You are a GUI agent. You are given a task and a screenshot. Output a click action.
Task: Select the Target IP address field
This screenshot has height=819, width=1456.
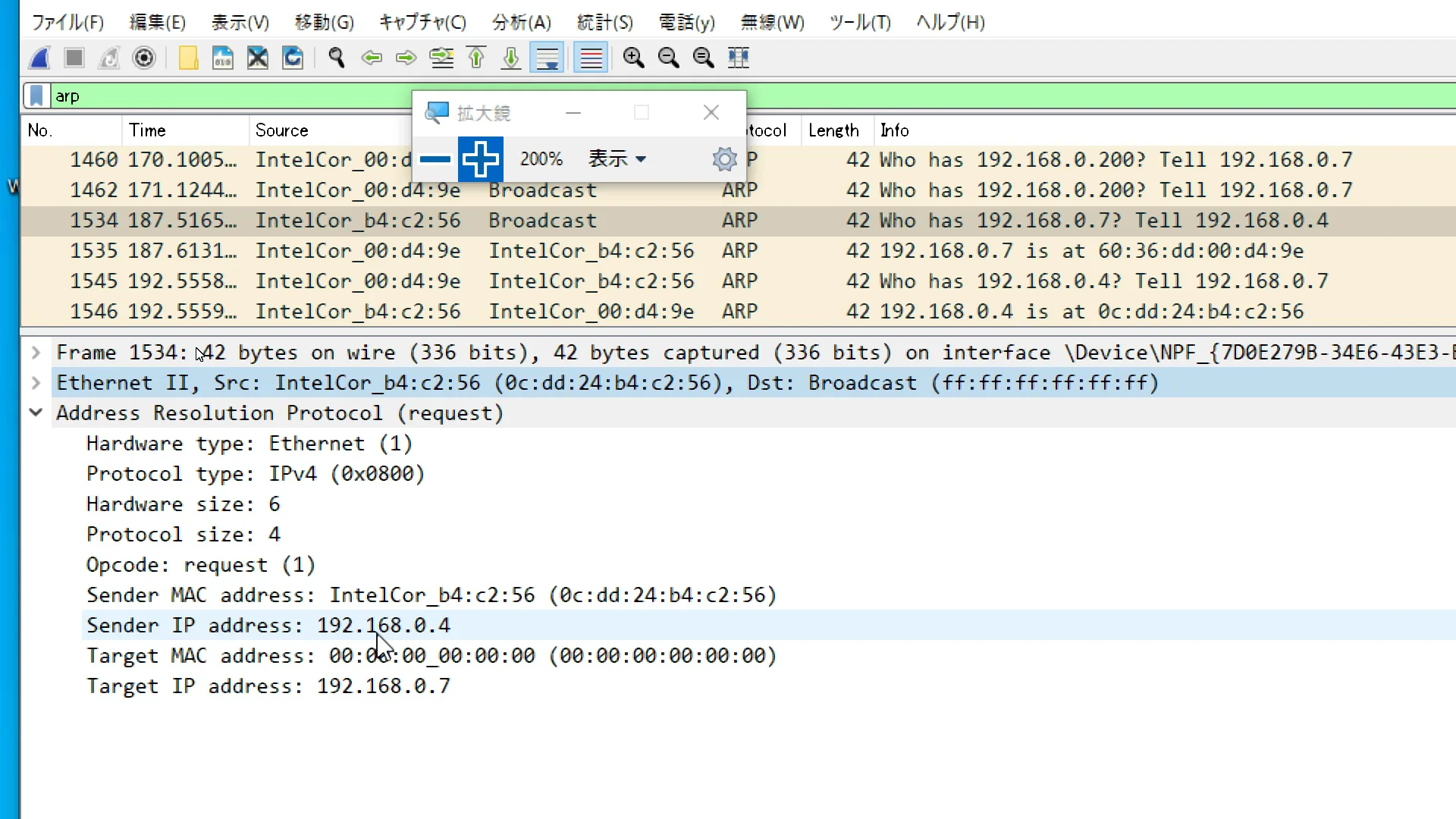click(x=268, y=686)
